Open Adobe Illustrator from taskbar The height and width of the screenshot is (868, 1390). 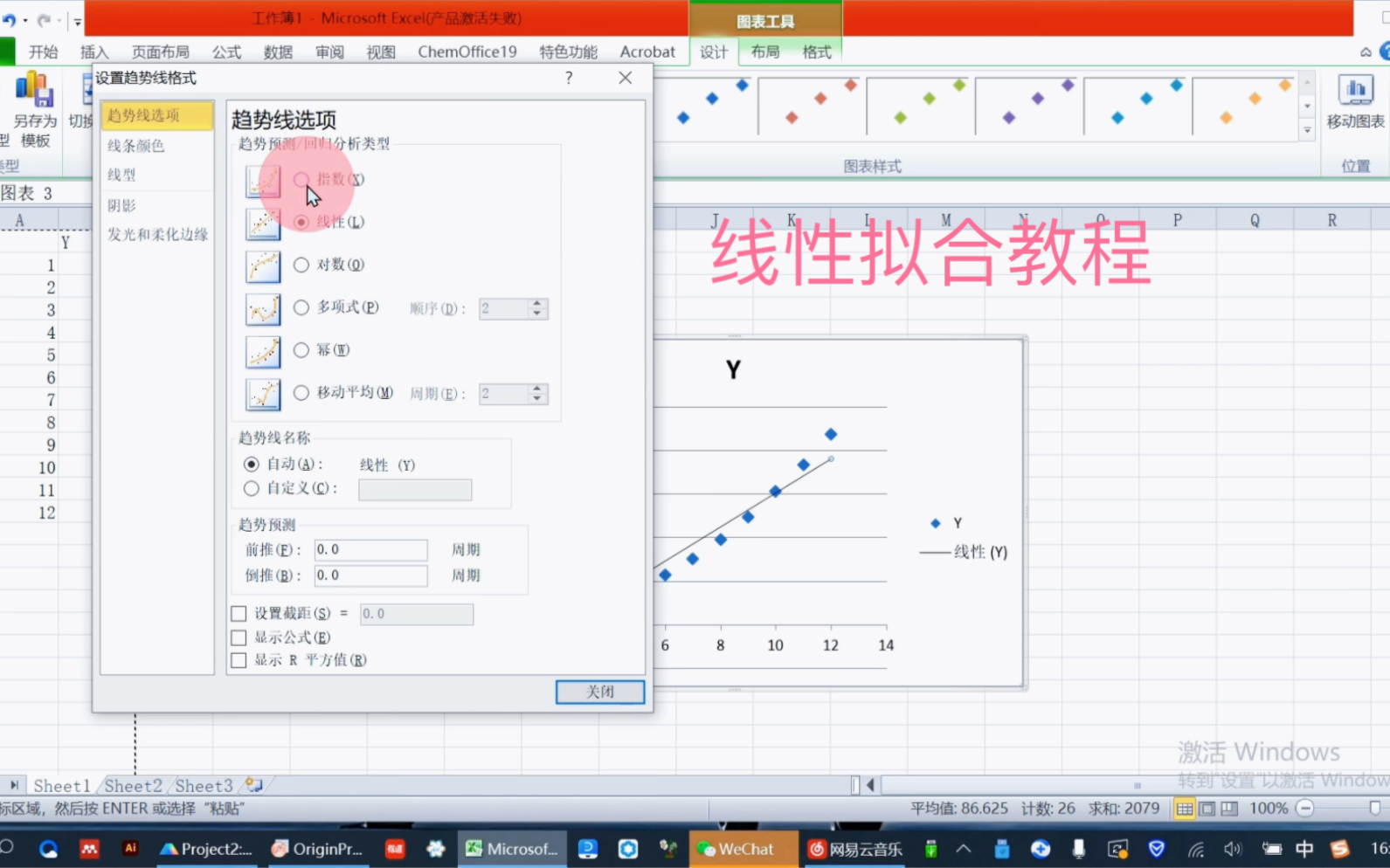coord(130,848)
